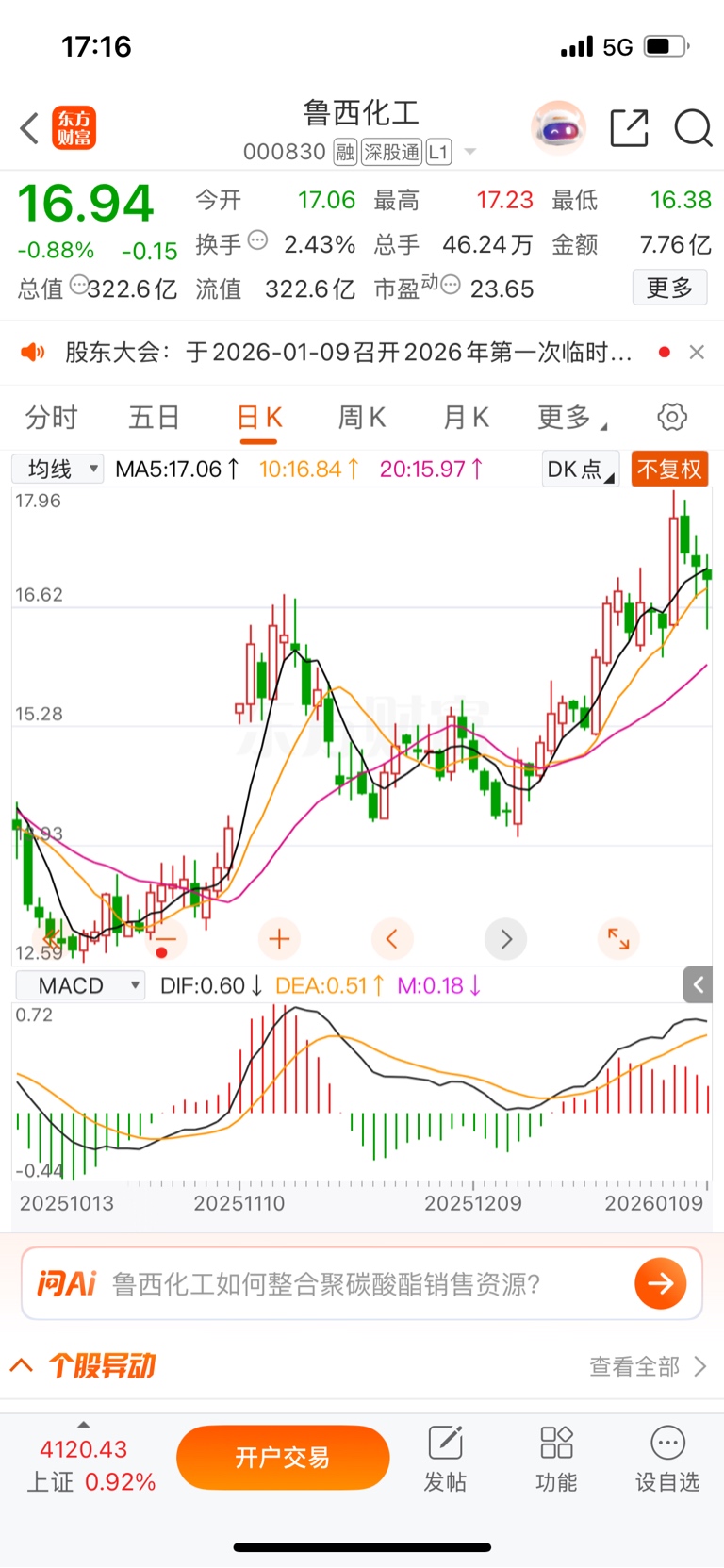Tap the MA5:17.06 value
Screen dimensions: 724x1568
click(x=177, y=469)
